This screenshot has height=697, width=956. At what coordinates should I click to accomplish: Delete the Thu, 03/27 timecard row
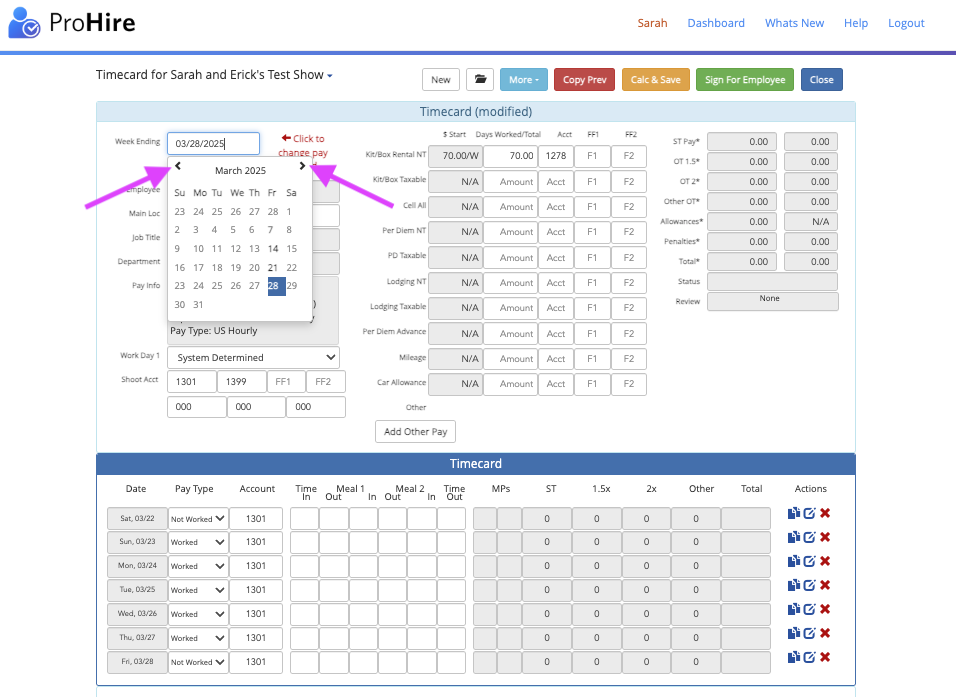(x=825, y=633)
